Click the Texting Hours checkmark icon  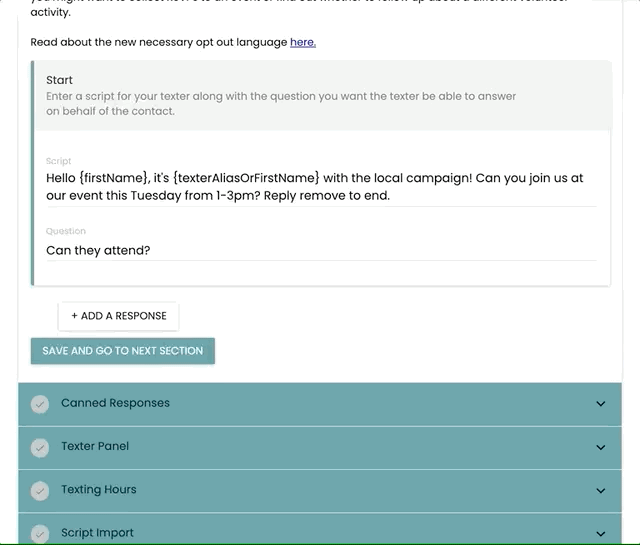(40, 490)
